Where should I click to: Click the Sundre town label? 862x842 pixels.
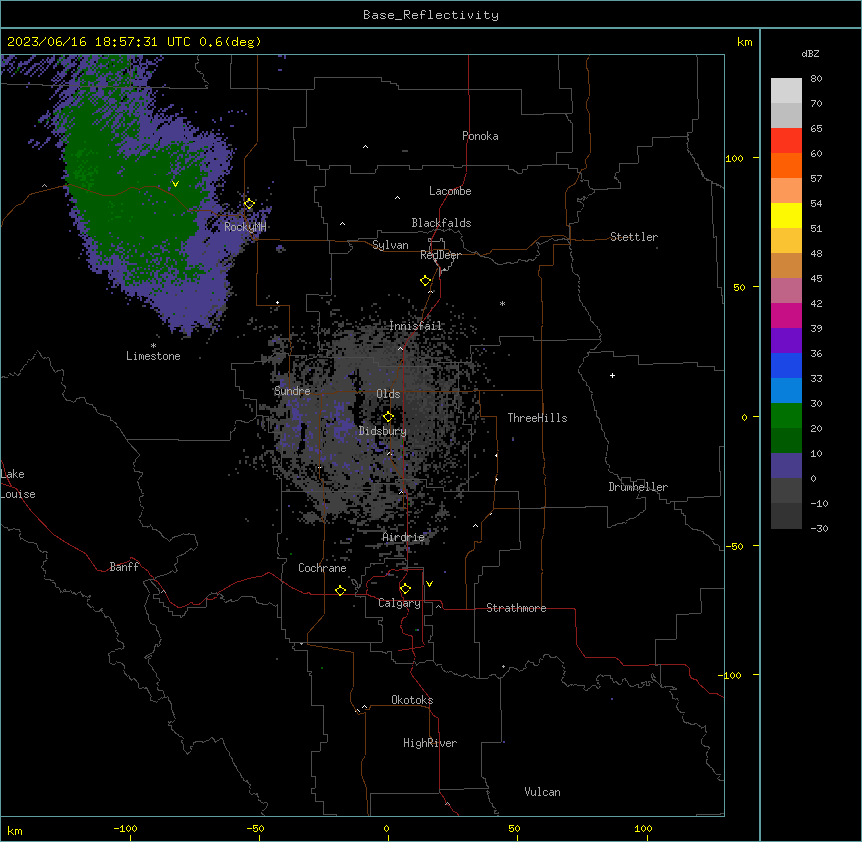point(292,391)
